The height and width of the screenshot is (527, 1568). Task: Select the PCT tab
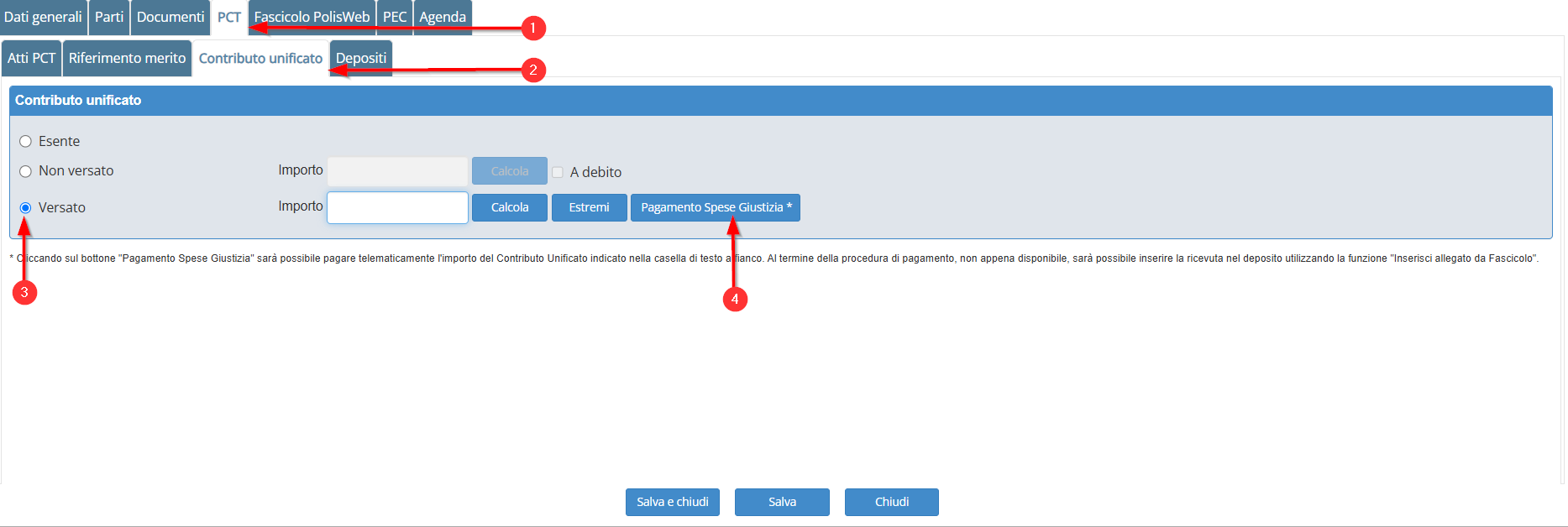point(228,17)
